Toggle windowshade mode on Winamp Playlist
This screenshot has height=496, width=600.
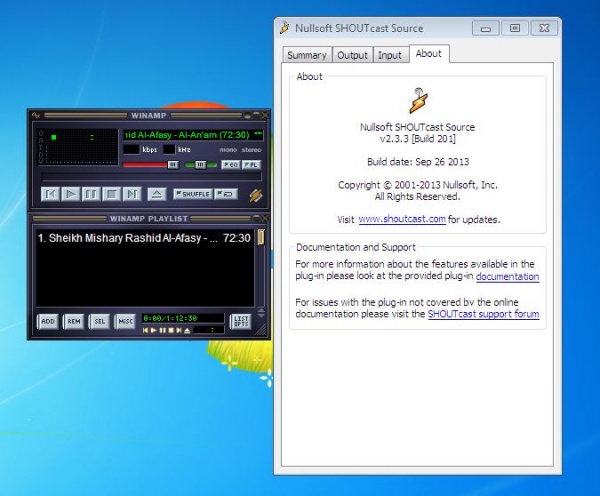click(256, 218)
